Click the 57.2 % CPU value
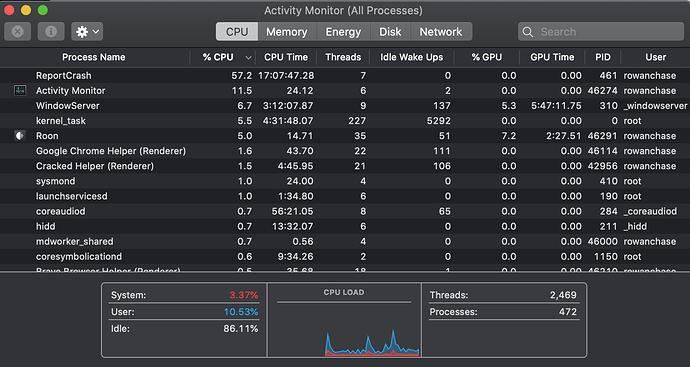 [x=242, y=76]
